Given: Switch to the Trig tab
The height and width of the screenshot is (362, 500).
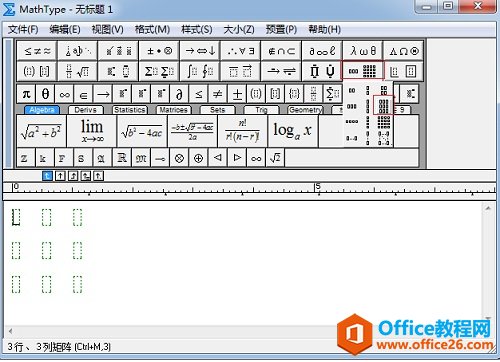Looking at the screenshot, I should click(x=261, y=110).
